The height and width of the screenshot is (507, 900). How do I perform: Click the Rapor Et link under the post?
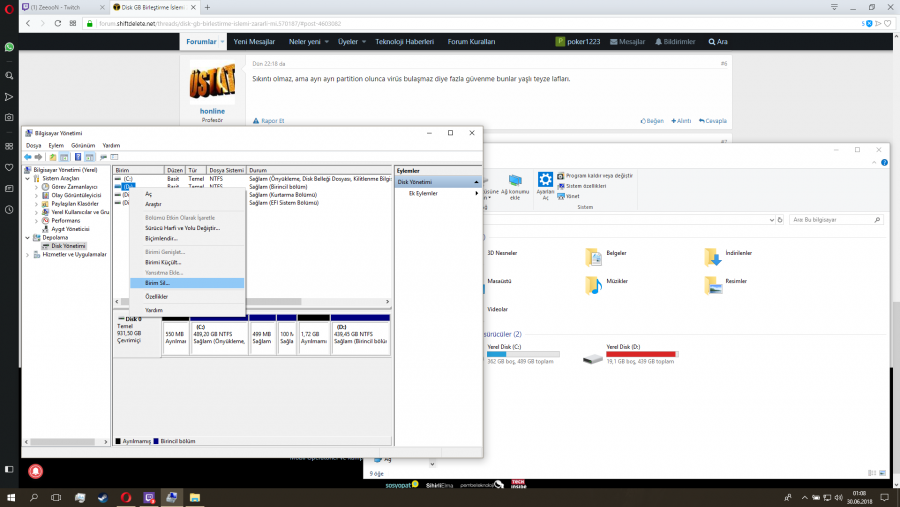pyautogui.click(x=272, y=120)
